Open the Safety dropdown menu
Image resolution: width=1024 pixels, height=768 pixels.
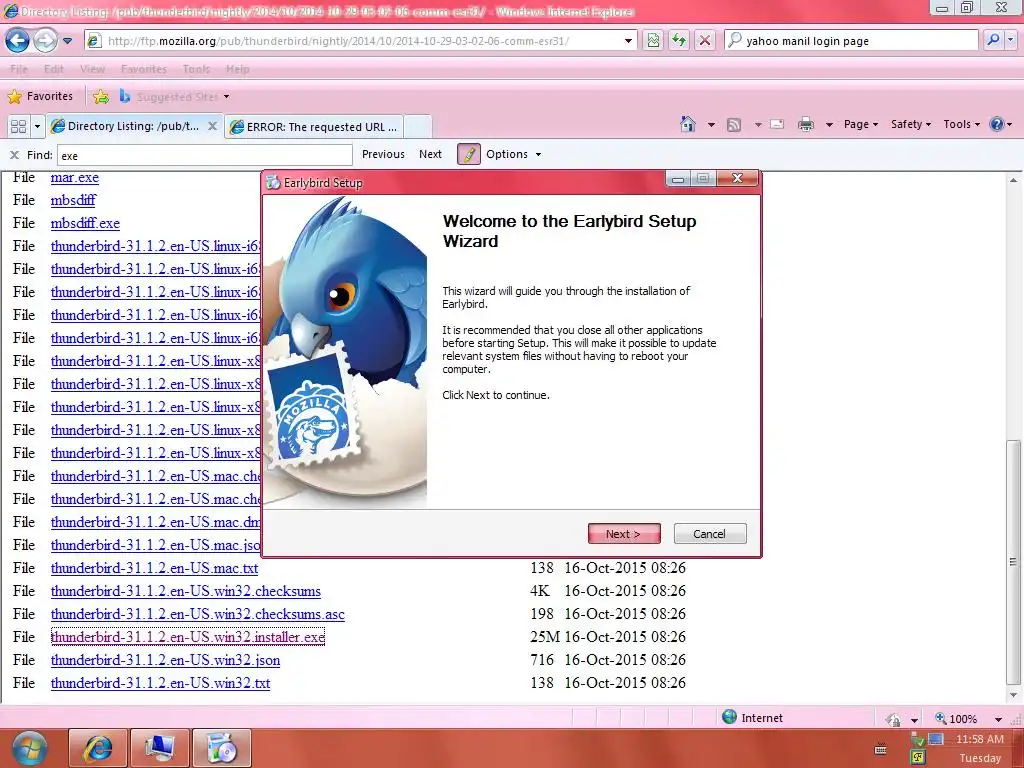(x=910, y=124)
